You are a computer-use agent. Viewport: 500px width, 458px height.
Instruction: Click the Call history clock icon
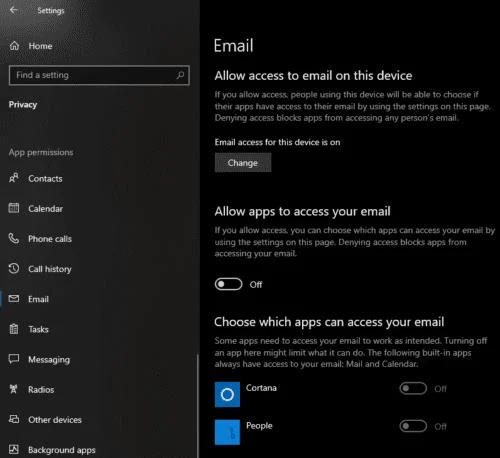(x=14, y=268)
